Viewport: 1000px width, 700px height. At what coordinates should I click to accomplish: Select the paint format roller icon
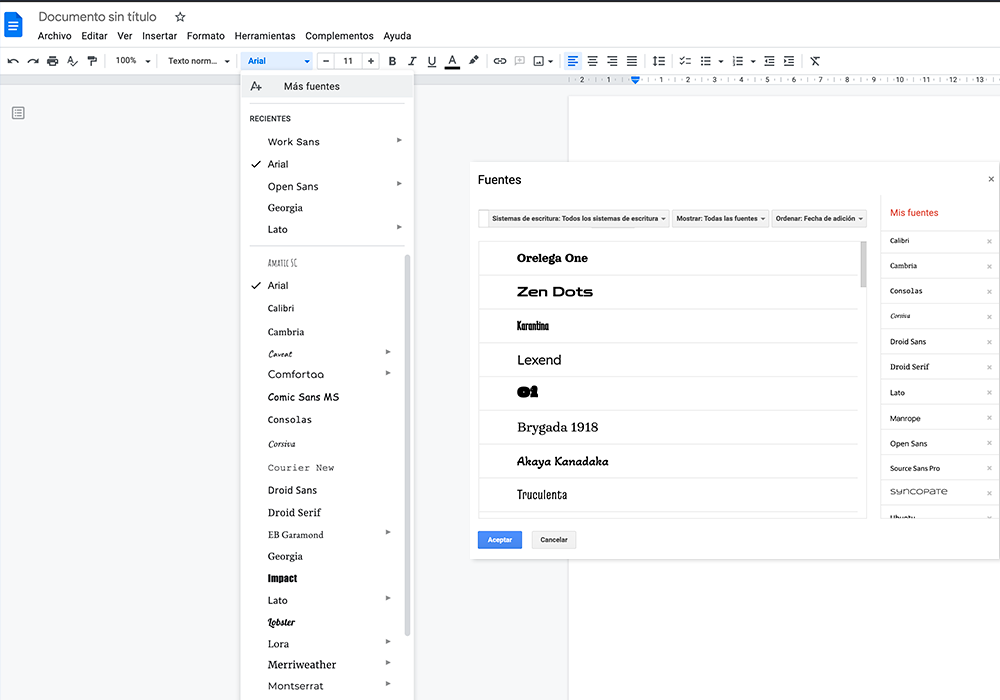92,61
